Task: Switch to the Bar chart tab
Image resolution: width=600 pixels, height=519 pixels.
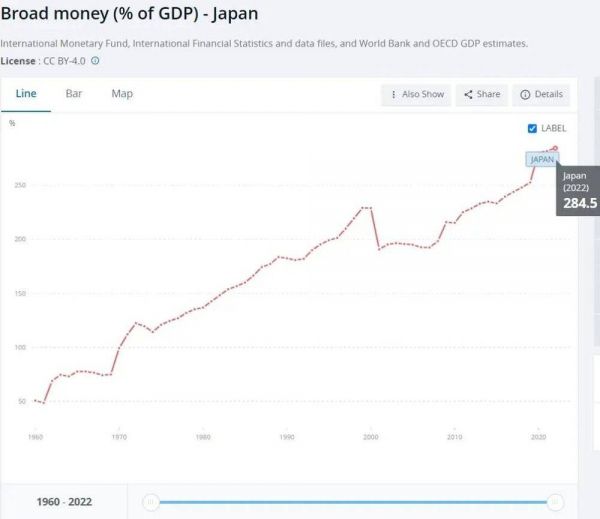Action: (x=74, y=94)
